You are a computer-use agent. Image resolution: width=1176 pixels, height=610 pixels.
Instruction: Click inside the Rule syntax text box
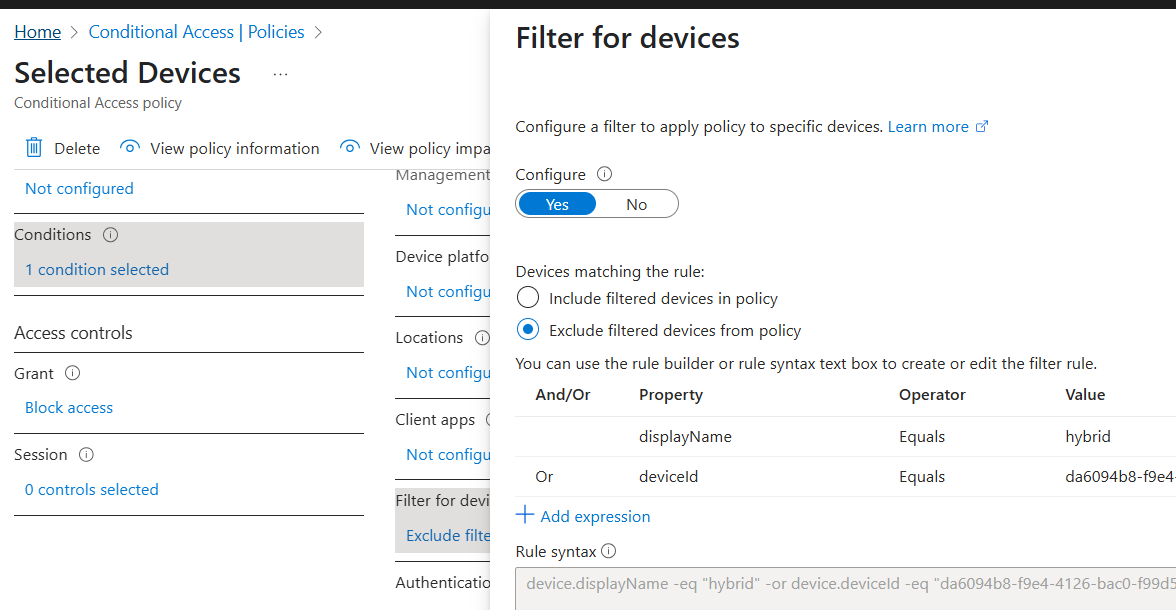click(x=845, y=588)
